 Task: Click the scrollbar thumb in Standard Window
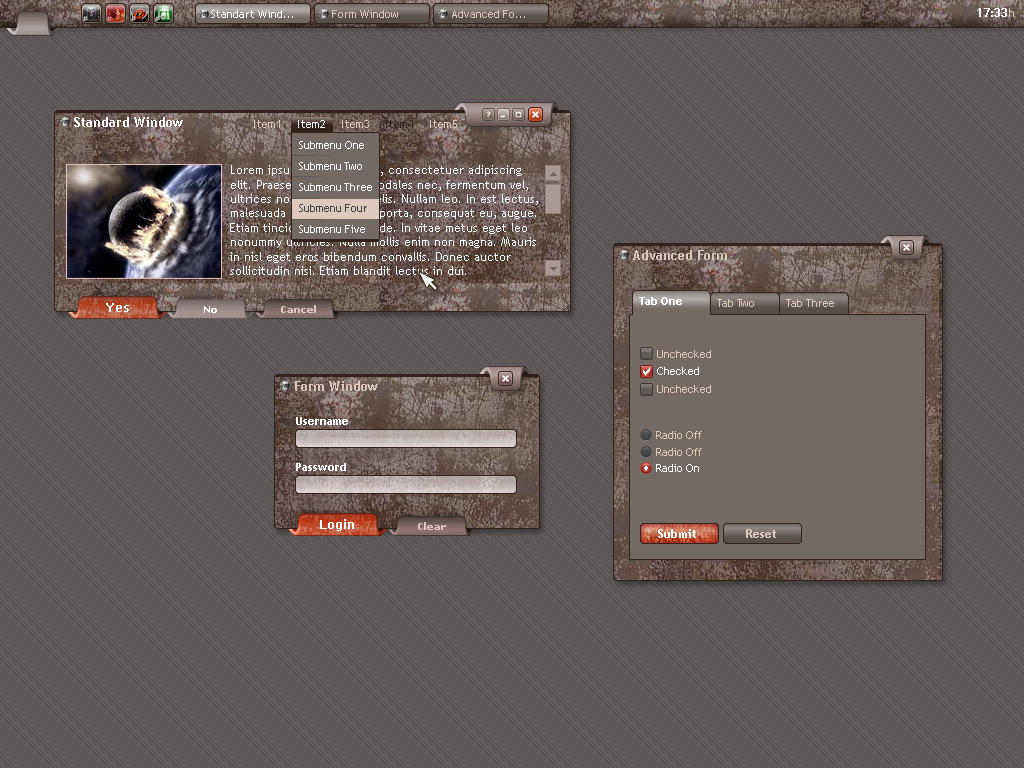[553, 198]
